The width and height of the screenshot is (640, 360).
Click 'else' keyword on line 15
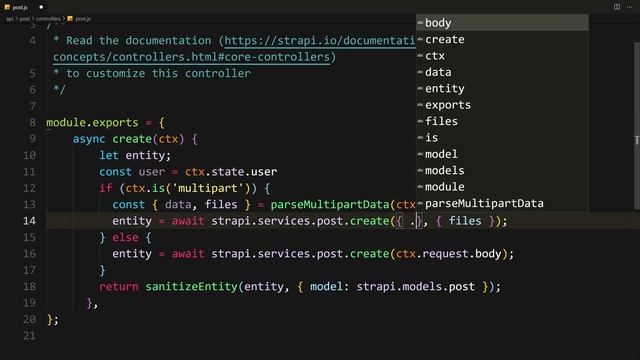pyautogui.click(x=125, y=238)
